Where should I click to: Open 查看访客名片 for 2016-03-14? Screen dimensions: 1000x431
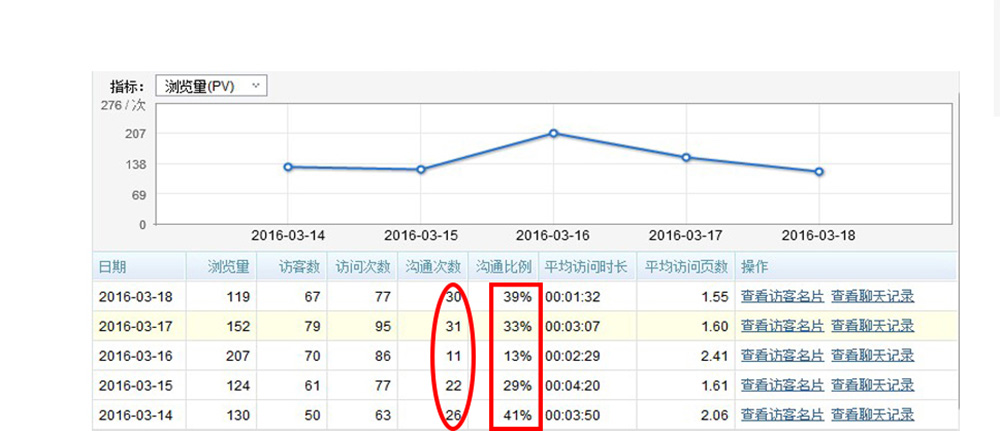[x=782, y=415]
